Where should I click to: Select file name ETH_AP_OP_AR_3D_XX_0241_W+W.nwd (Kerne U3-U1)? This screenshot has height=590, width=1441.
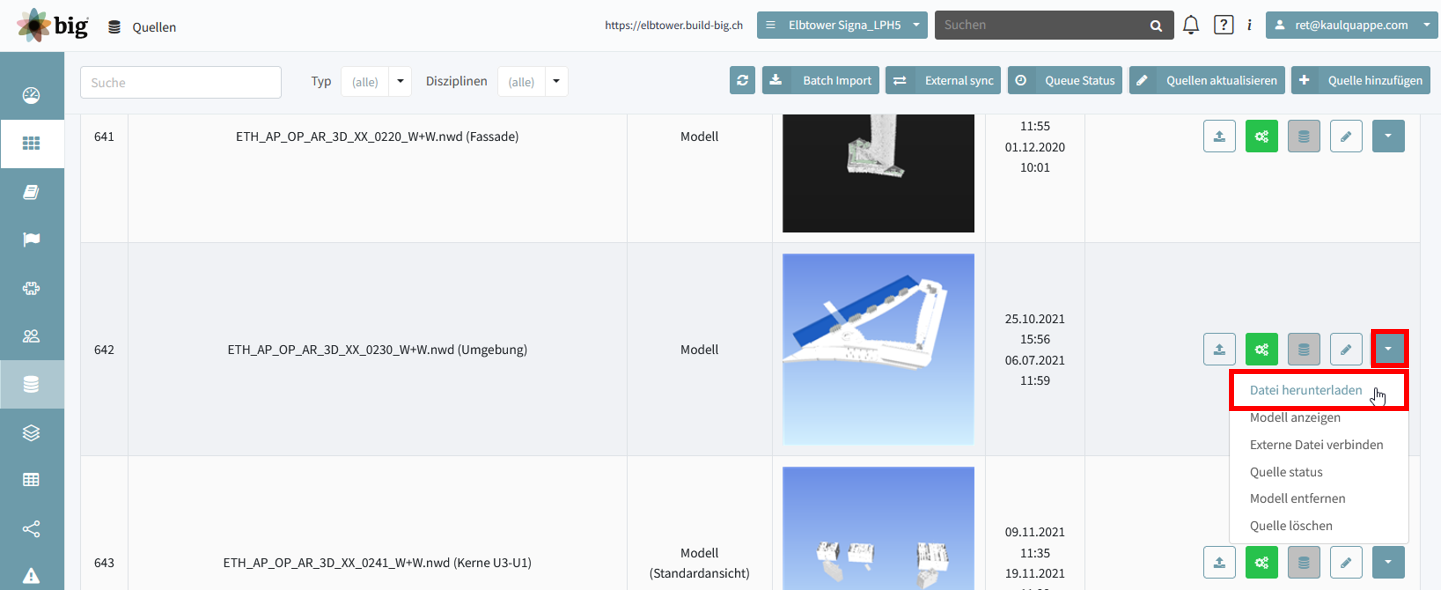(x=378, y=563)
